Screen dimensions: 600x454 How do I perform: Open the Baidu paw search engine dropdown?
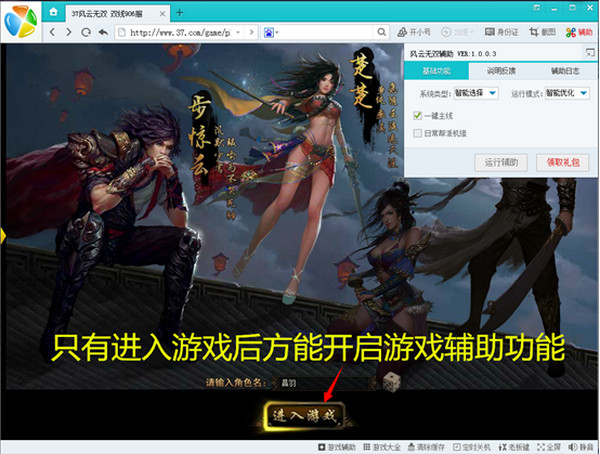(x=271, y=33)
